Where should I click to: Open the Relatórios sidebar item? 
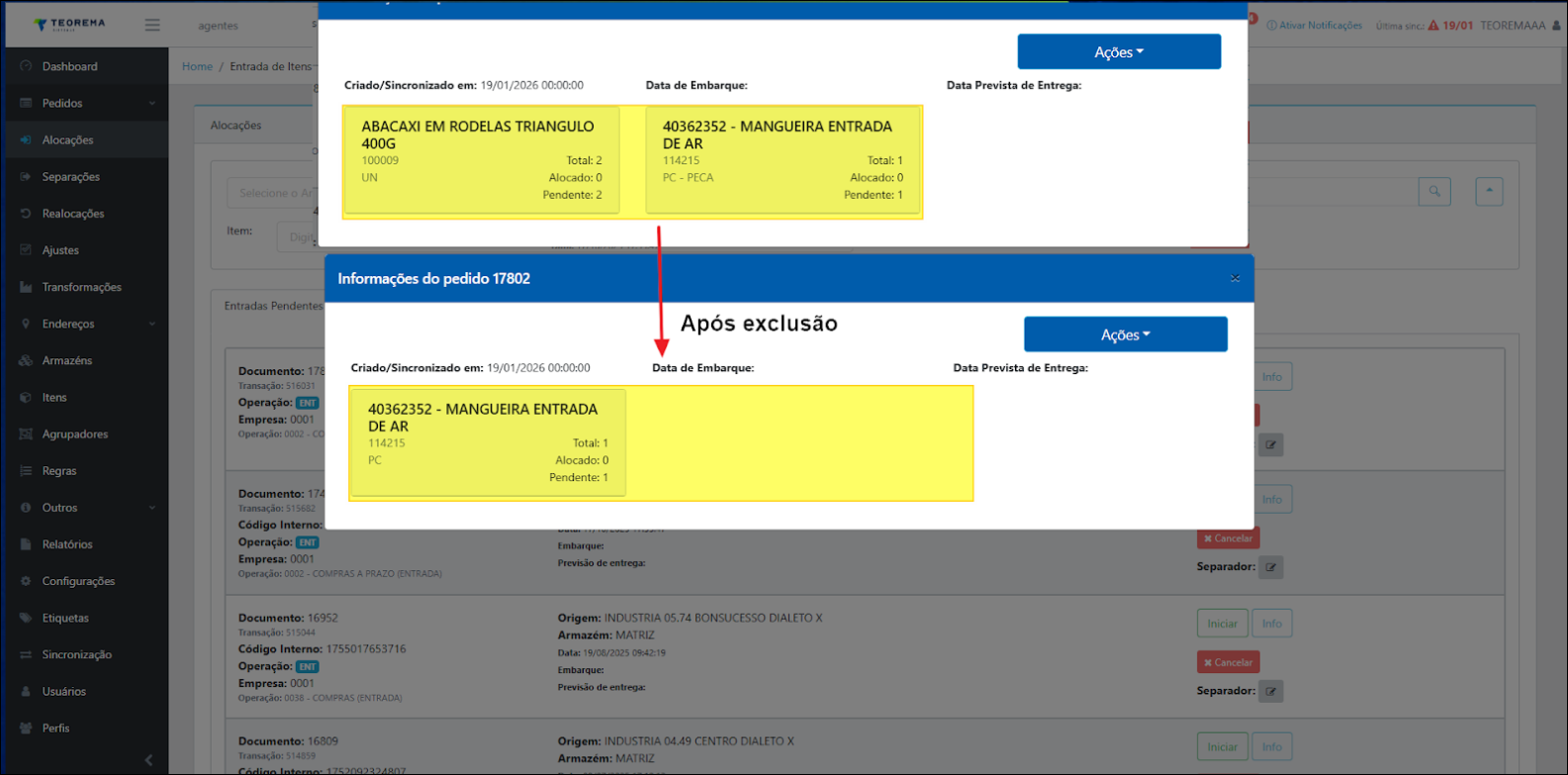(x=67, y=544)
